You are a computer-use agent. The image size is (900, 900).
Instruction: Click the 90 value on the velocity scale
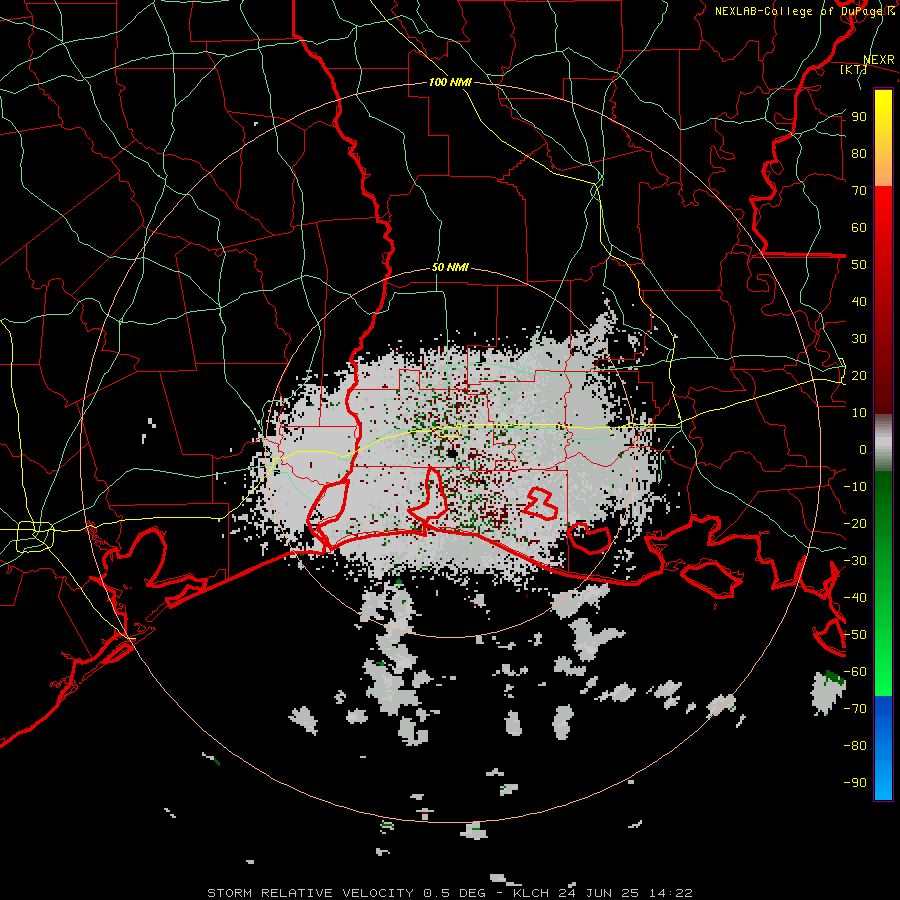[x=859, y=117]
